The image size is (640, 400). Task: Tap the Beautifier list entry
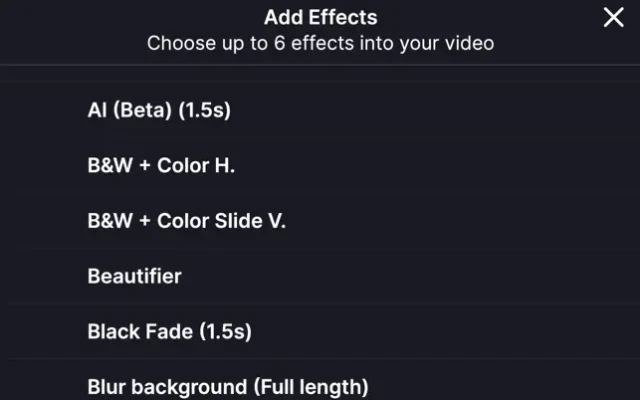135,276
